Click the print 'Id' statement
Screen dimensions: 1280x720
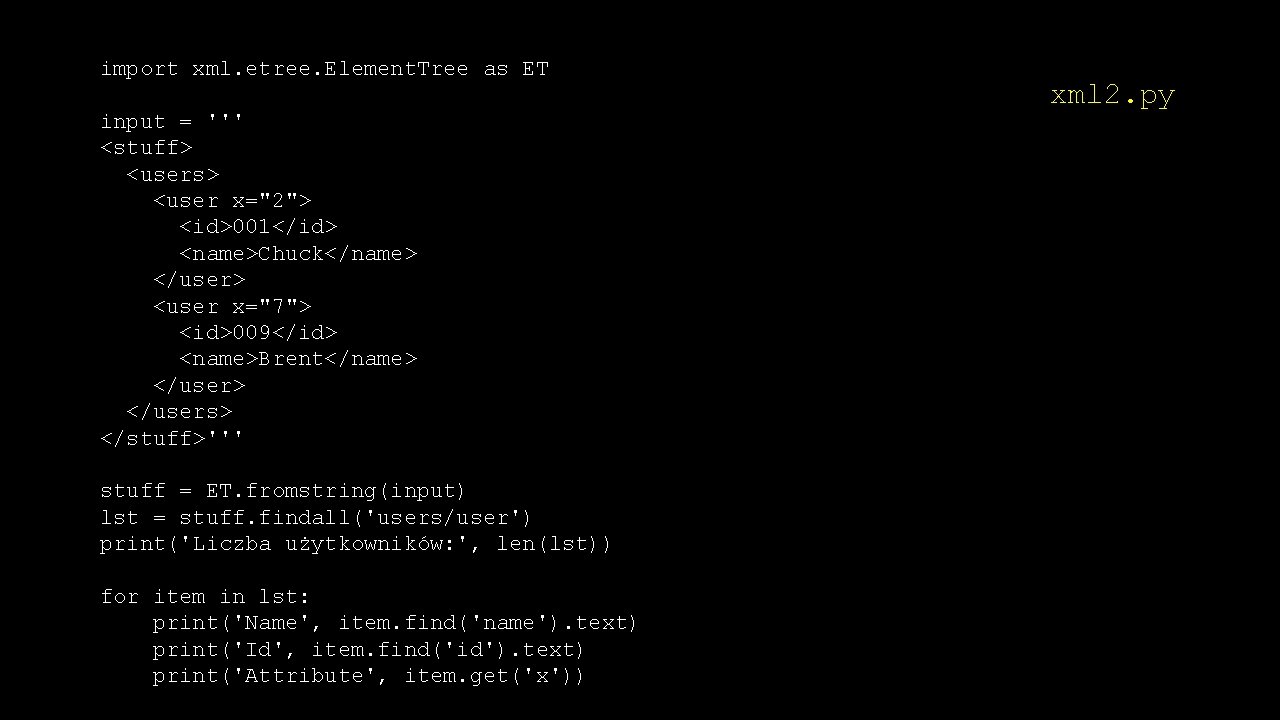click(368, 650)
